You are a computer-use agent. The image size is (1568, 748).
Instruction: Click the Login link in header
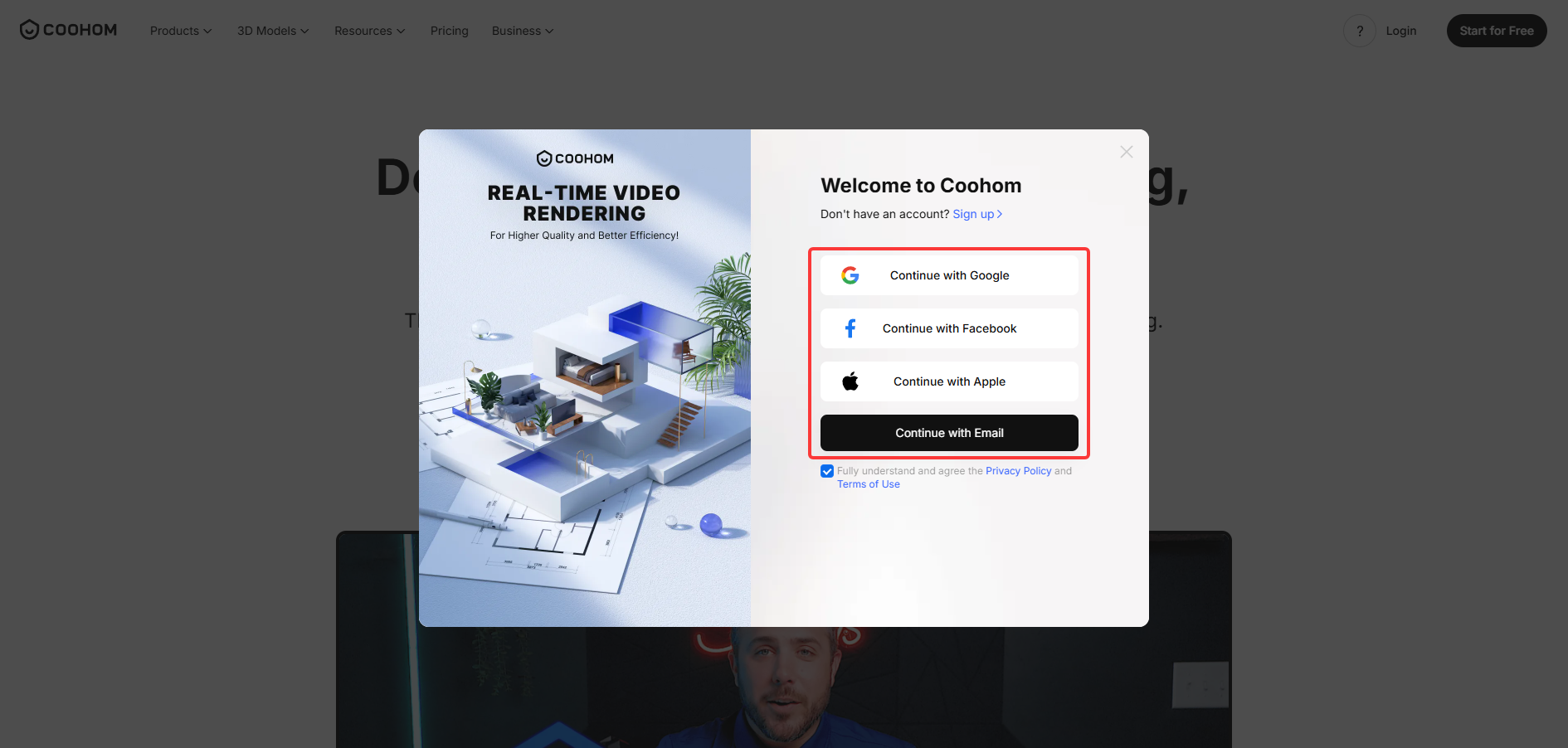1401,31
